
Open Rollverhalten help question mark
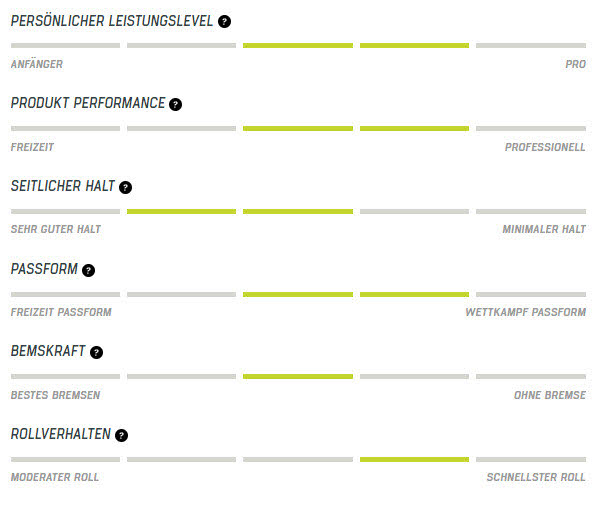pyautogui.click(x=121, y=435)
